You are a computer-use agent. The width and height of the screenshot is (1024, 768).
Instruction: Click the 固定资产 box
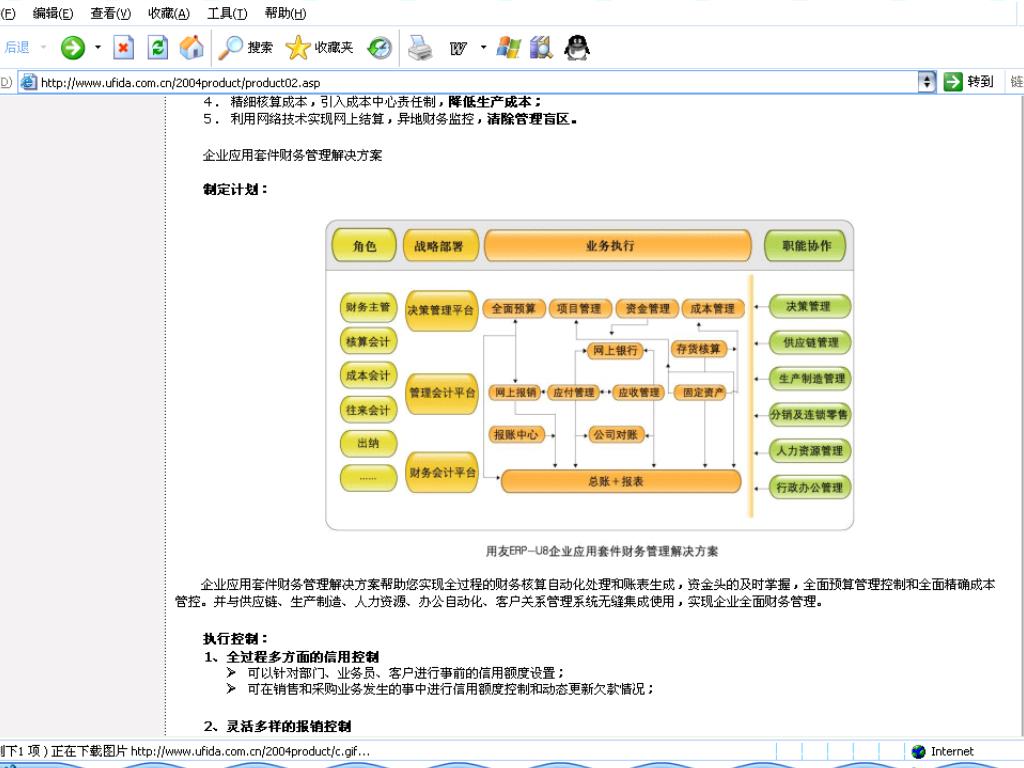point(702,392)
